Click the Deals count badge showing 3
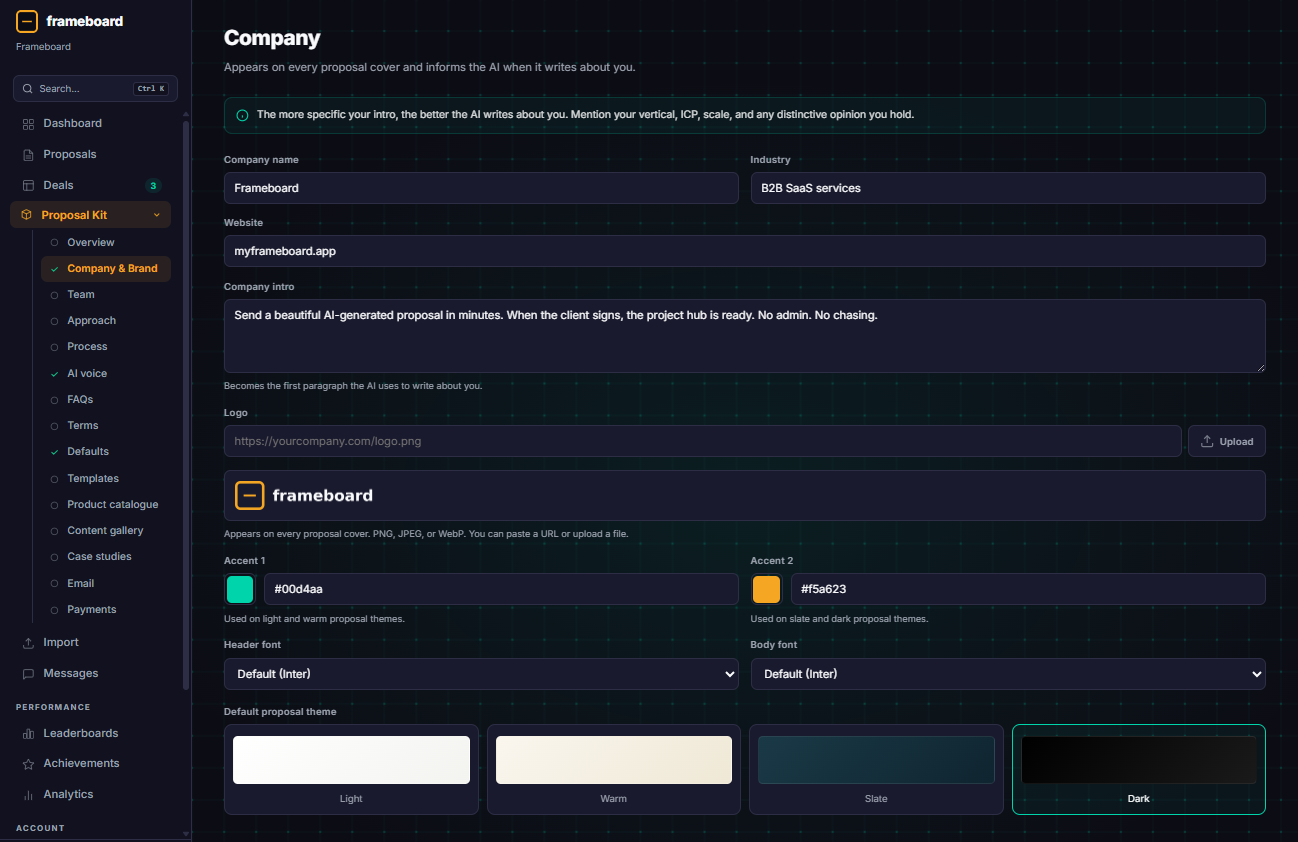Screen dimensions: 1298x842 pyautogui.click(x=153, y=185)
